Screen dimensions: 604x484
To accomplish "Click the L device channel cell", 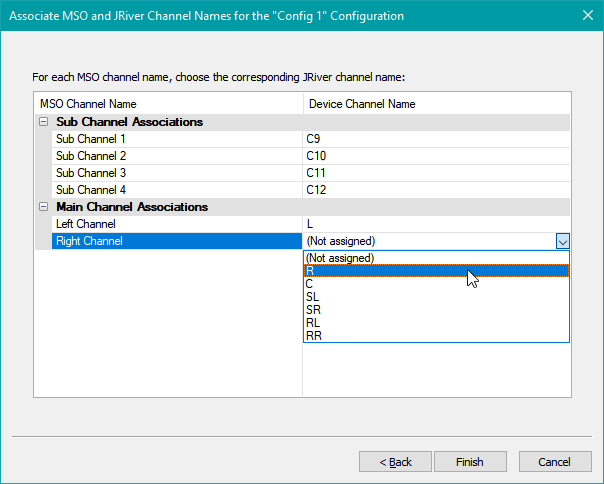I will tap(436, 224).
